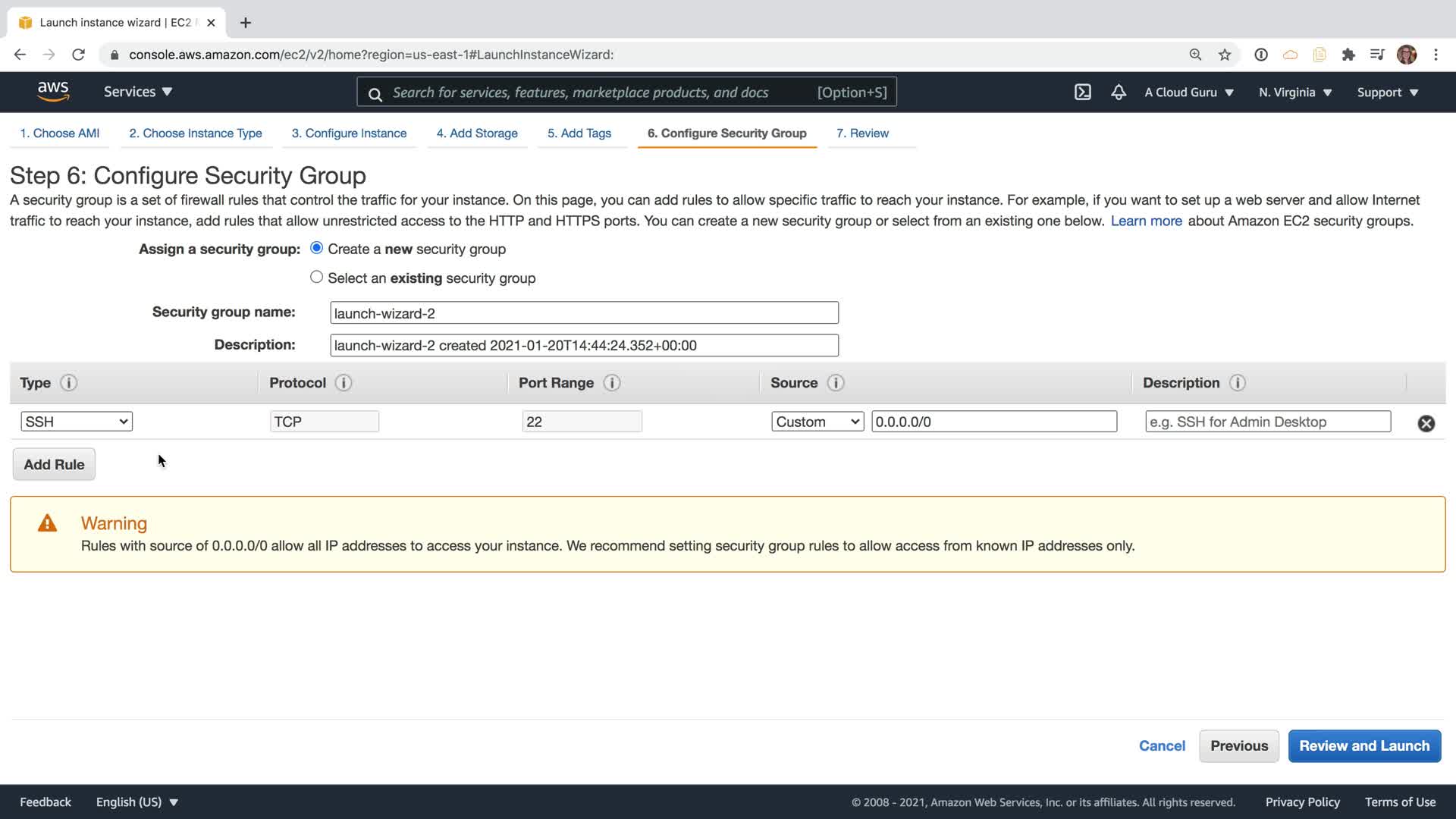Image resolution: width=1456 pixels, height=819 pixels.
Task: Open the browser extensions puzzle icon
Action: click(1348, 55)
